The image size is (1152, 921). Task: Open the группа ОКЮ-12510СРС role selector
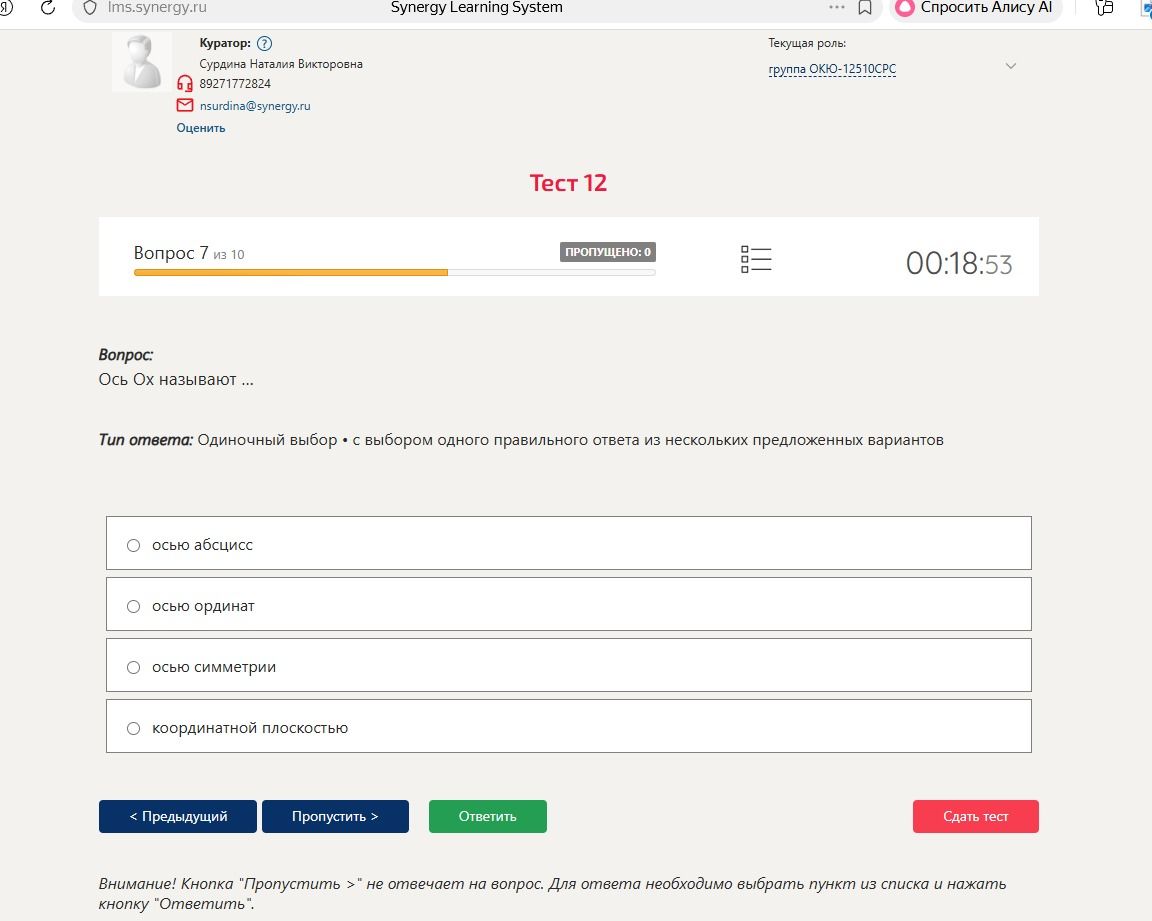pyautogui.click(x=832, y=69)
